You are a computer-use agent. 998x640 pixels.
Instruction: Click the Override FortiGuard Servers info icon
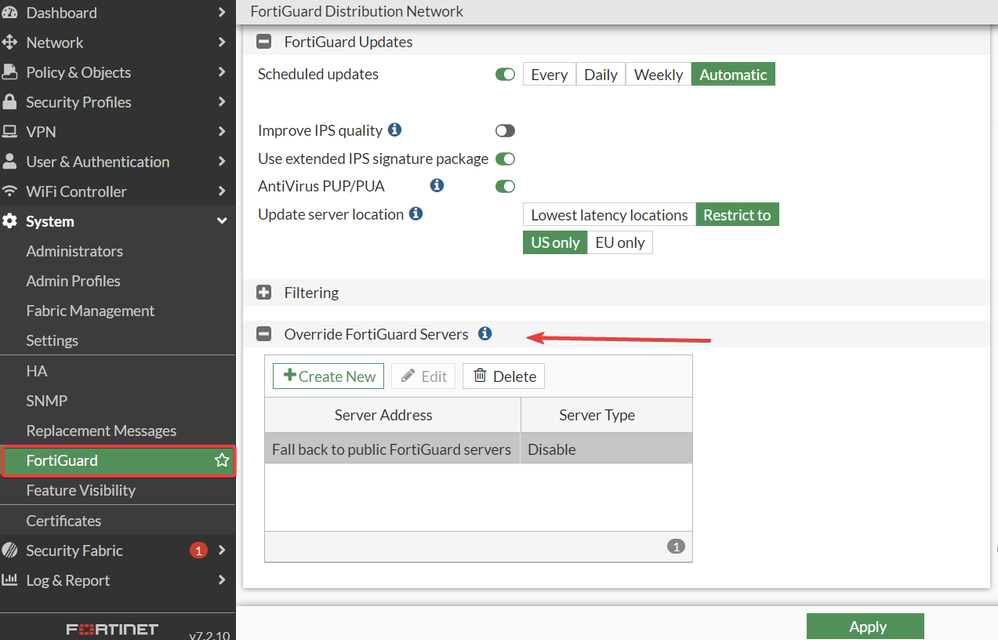click(x=485, y=333)
